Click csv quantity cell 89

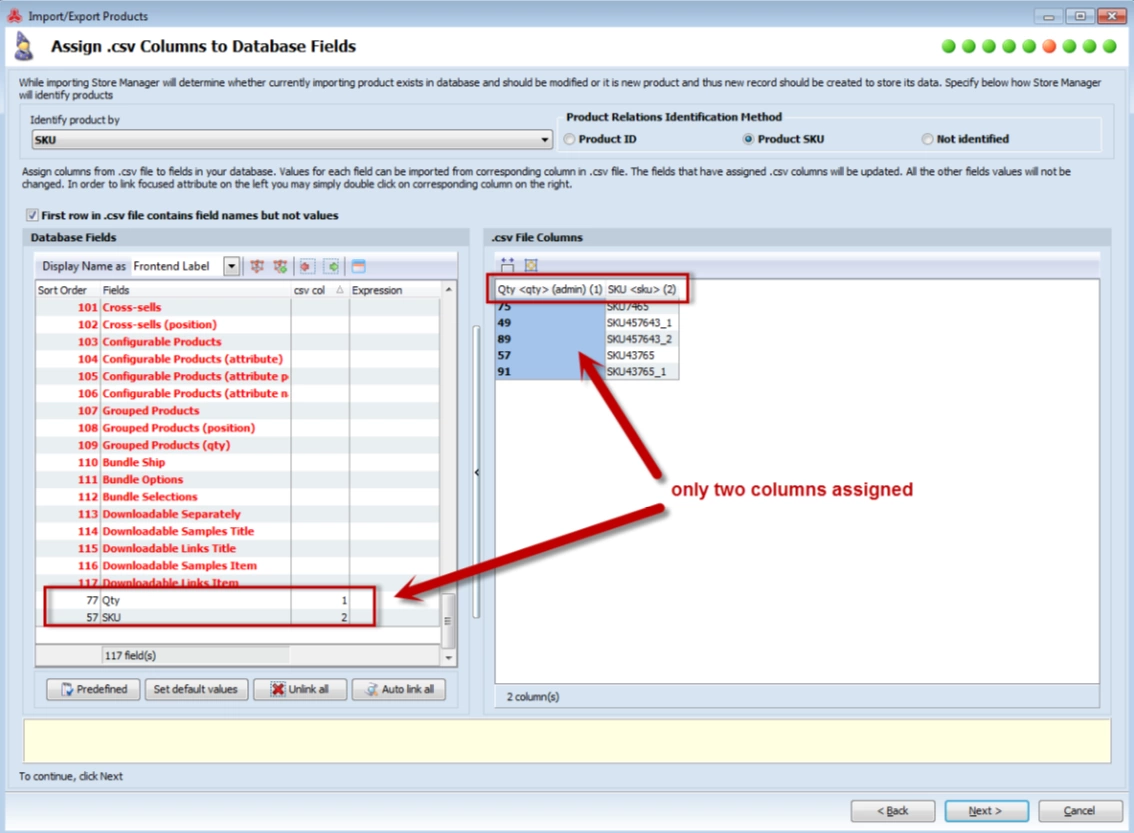tap(550, 339)
